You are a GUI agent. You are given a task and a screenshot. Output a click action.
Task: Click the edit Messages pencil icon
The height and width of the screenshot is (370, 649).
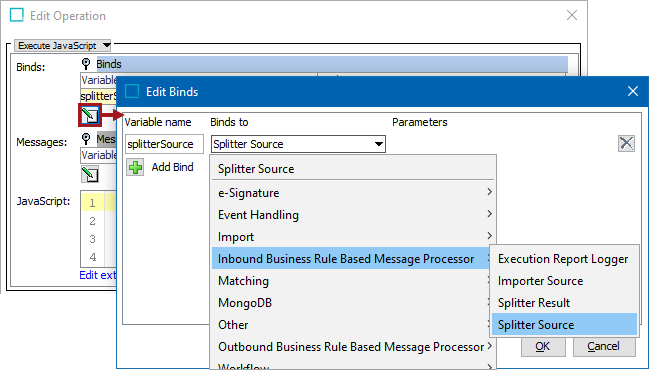click(x=90, y=174)
